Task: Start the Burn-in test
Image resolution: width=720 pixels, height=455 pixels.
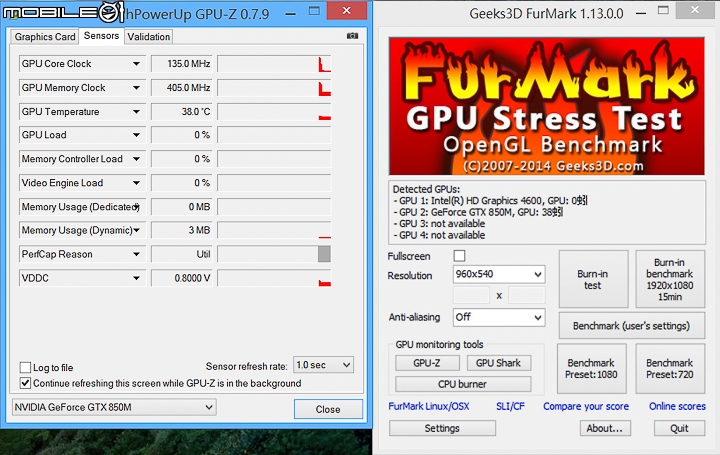Action: click(x=593, y=279)
